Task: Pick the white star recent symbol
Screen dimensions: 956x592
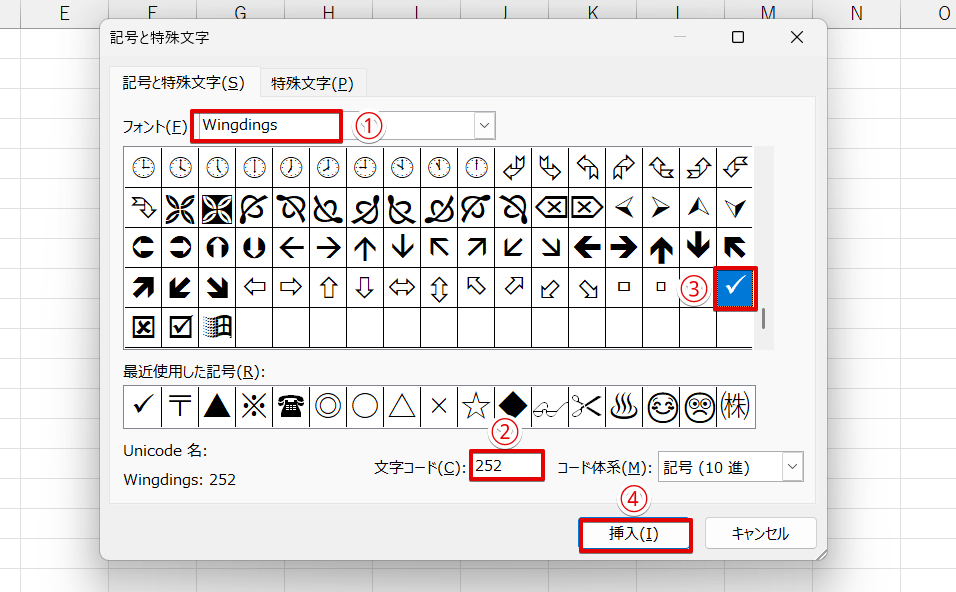Action: click(x=476, y=406)
